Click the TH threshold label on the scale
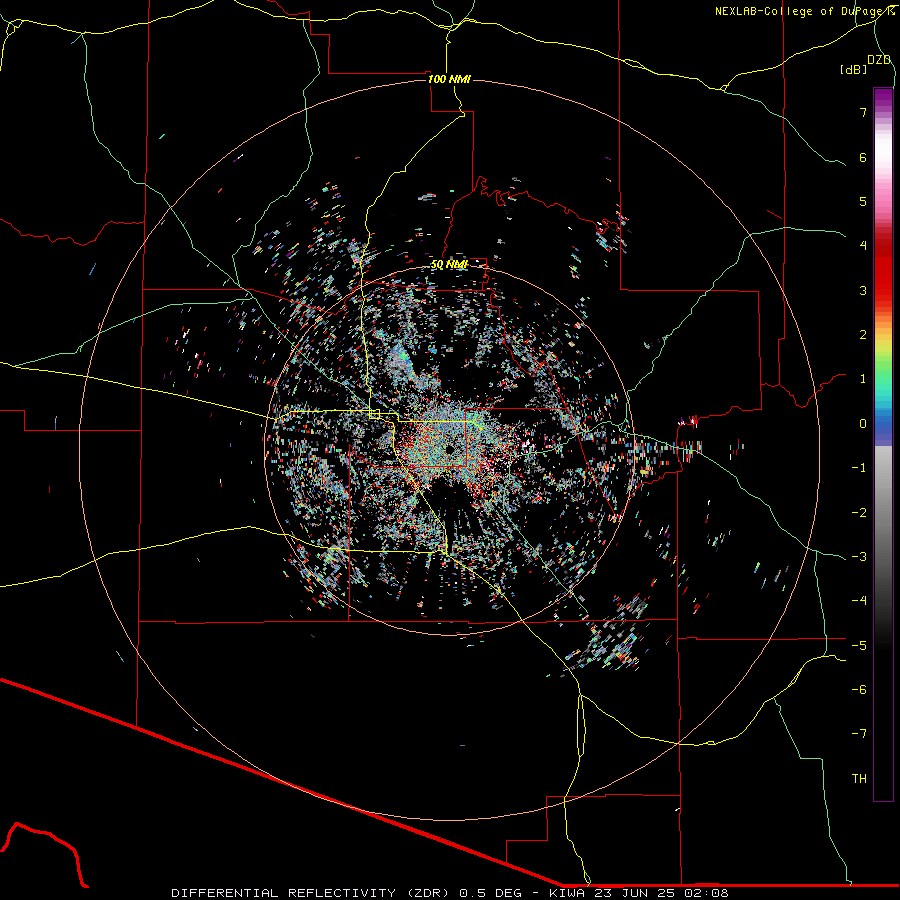900x900 pixels. point(859,779)
